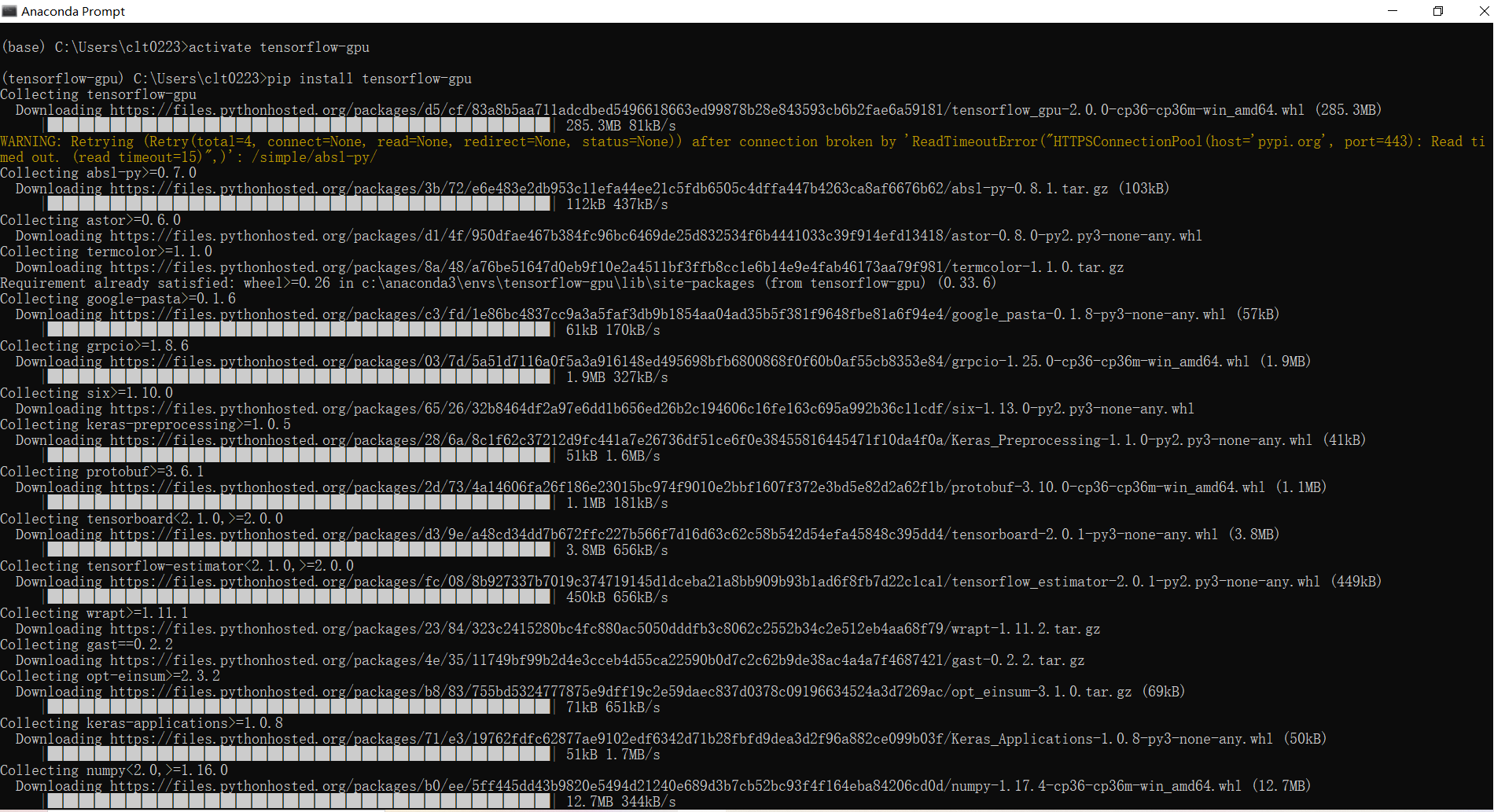Click the google_pasta-0.1.8 wheel download URL
The width and height of the screenshot is (1494, 812).
(668, 314)
